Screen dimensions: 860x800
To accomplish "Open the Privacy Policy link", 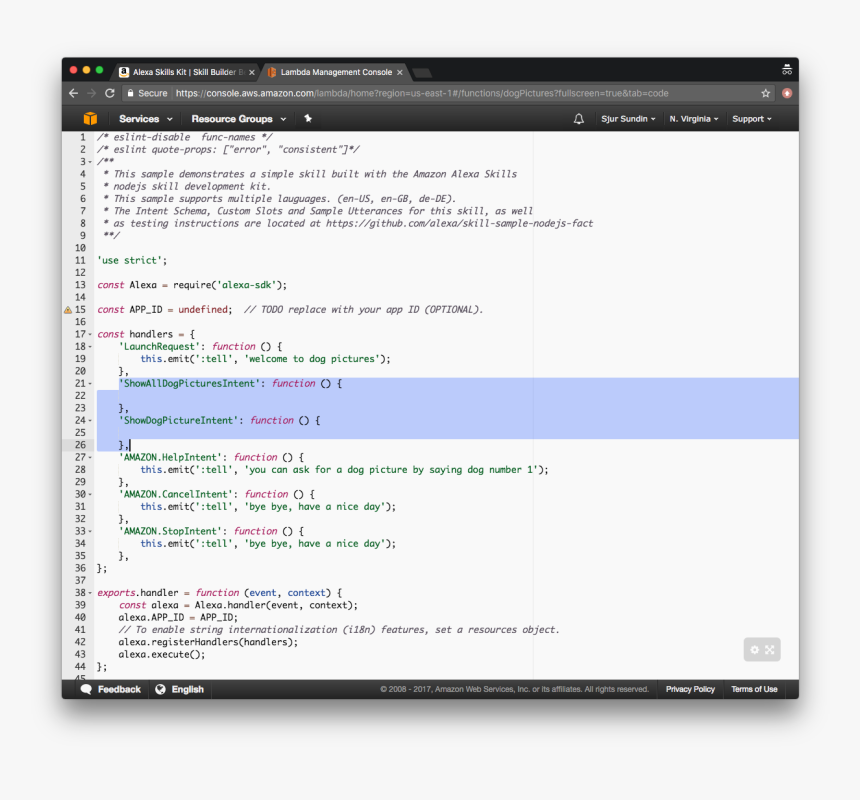I will tap(690, 689).
